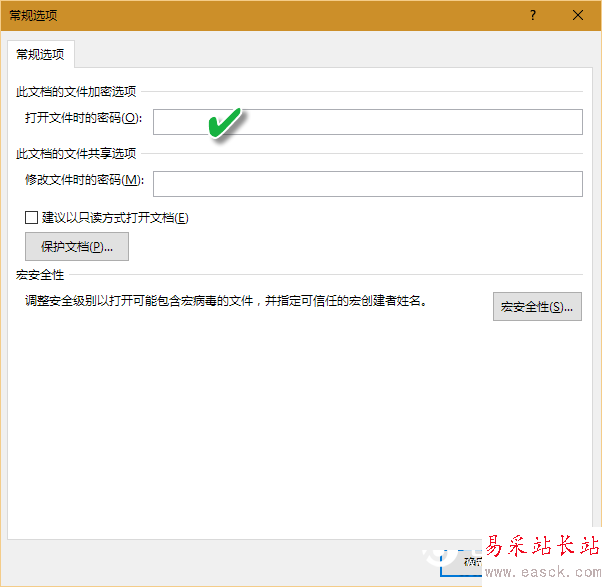This screenshot has width=602, height=587.
Task: Select the 常规选项 tab
Action: (40, 54)
